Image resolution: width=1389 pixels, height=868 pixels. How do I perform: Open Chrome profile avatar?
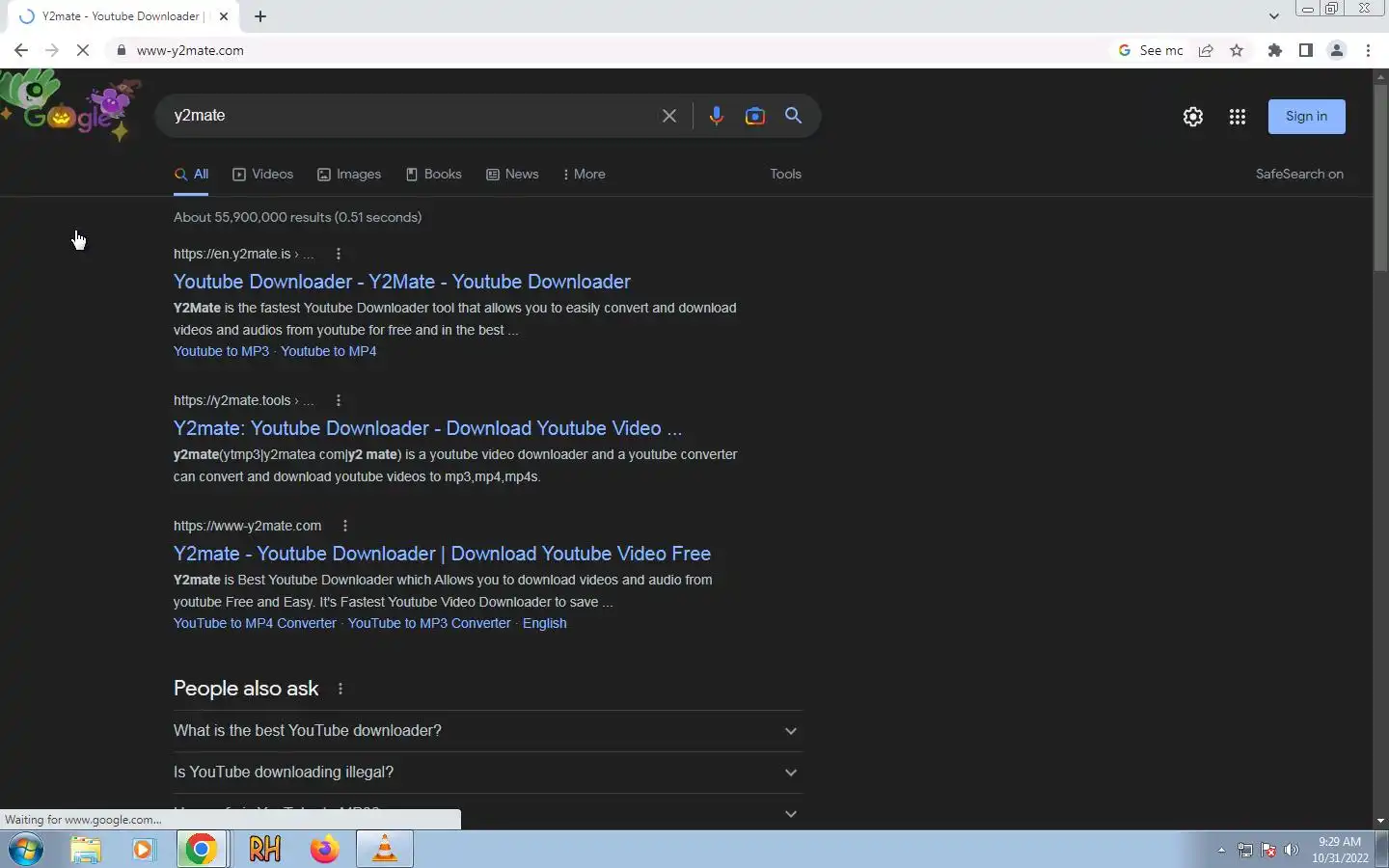[x=1337, y=50]
